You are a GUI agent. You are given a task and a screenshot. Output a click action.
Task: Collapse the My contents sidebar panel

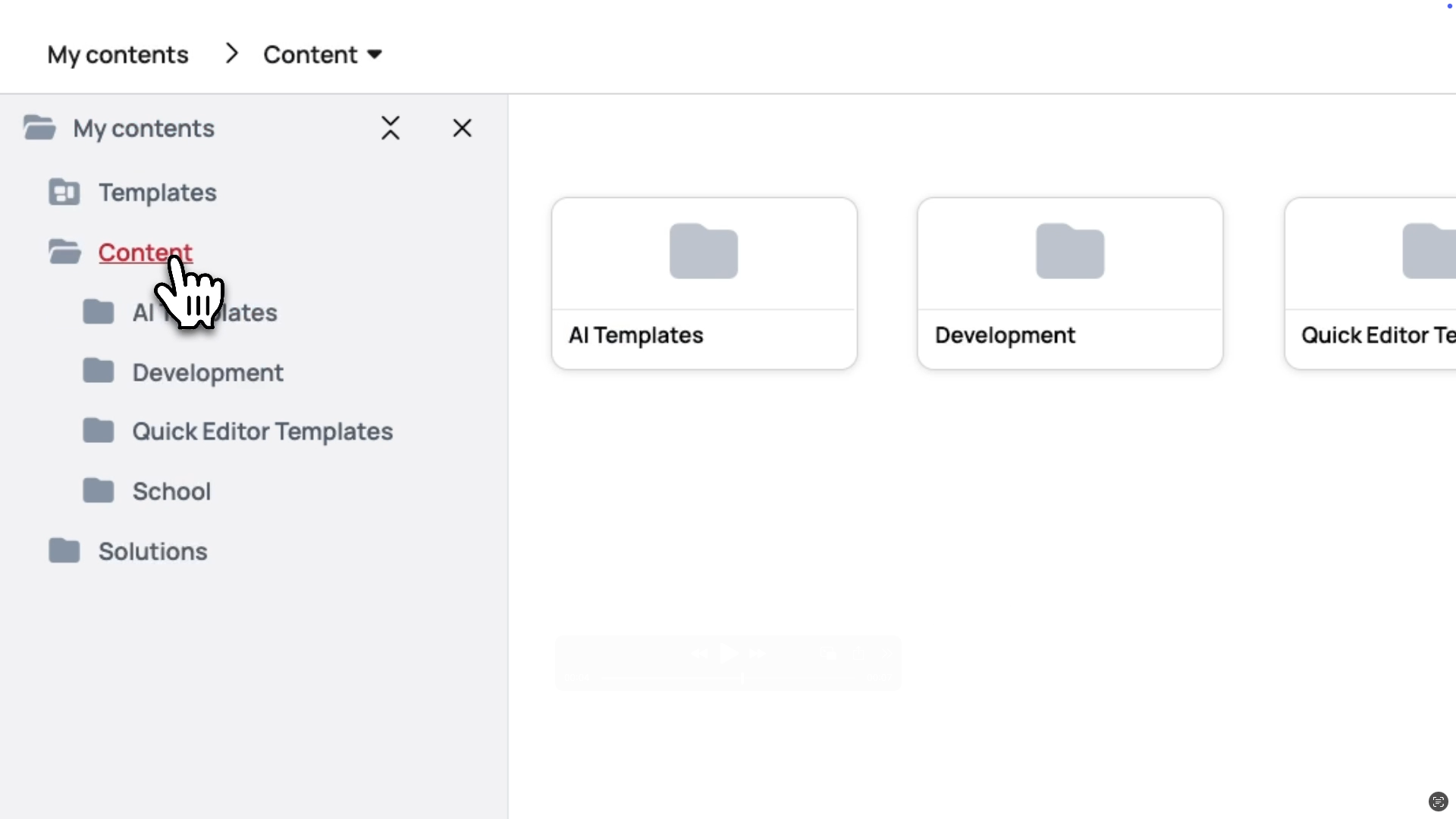tap(390, 127)
